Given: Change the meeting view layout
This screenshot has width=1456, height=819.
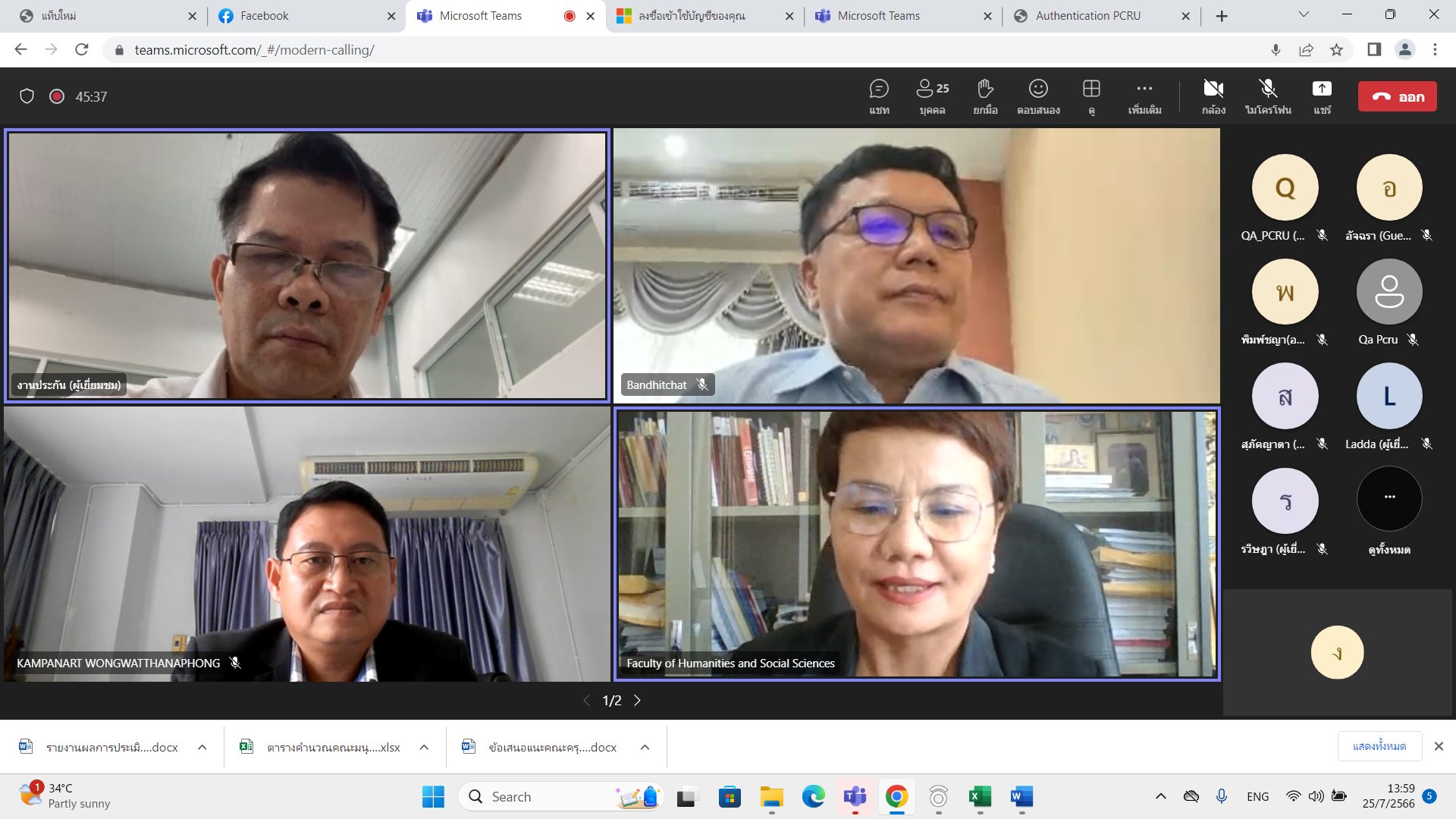Looking at the screenshot, I should pos(1091,96).
